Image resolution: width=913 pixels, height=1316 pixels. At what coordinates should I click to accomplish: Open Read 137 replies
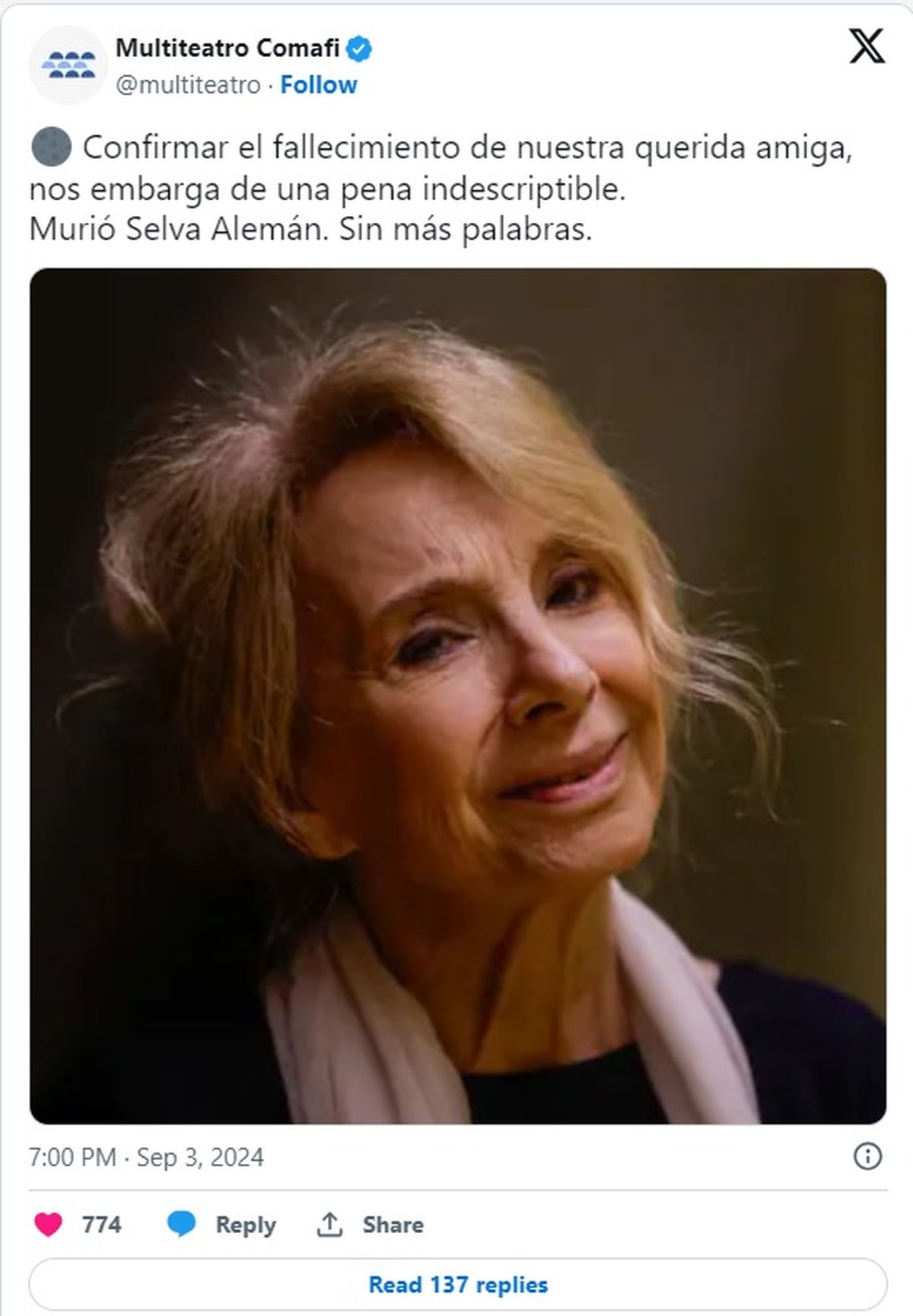[x=458, y=1284]
